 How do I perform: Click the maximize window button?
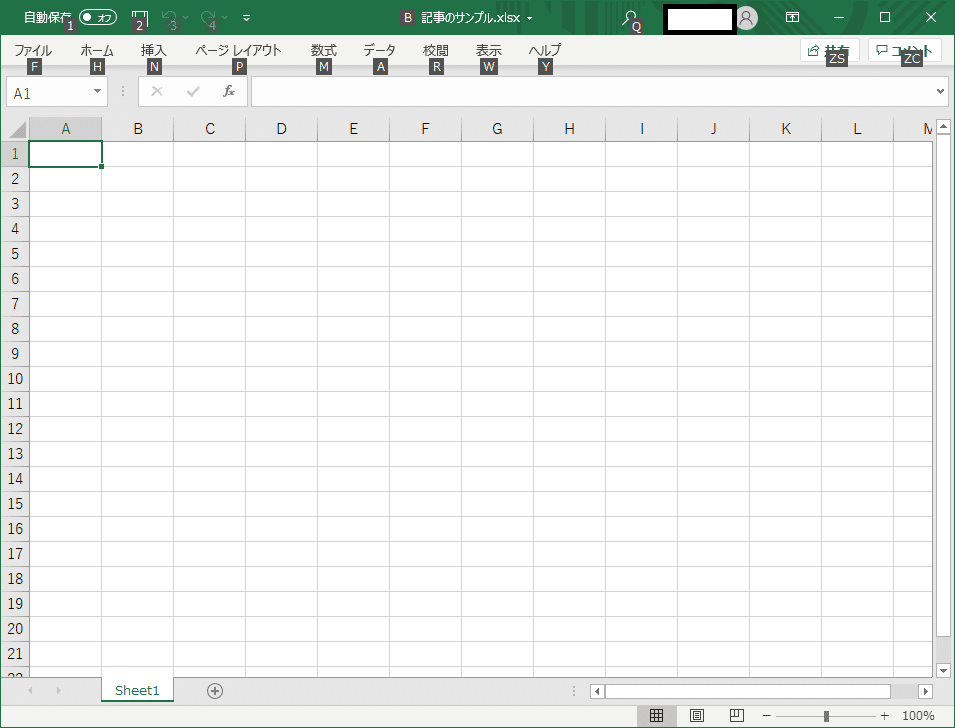point(885,17)
